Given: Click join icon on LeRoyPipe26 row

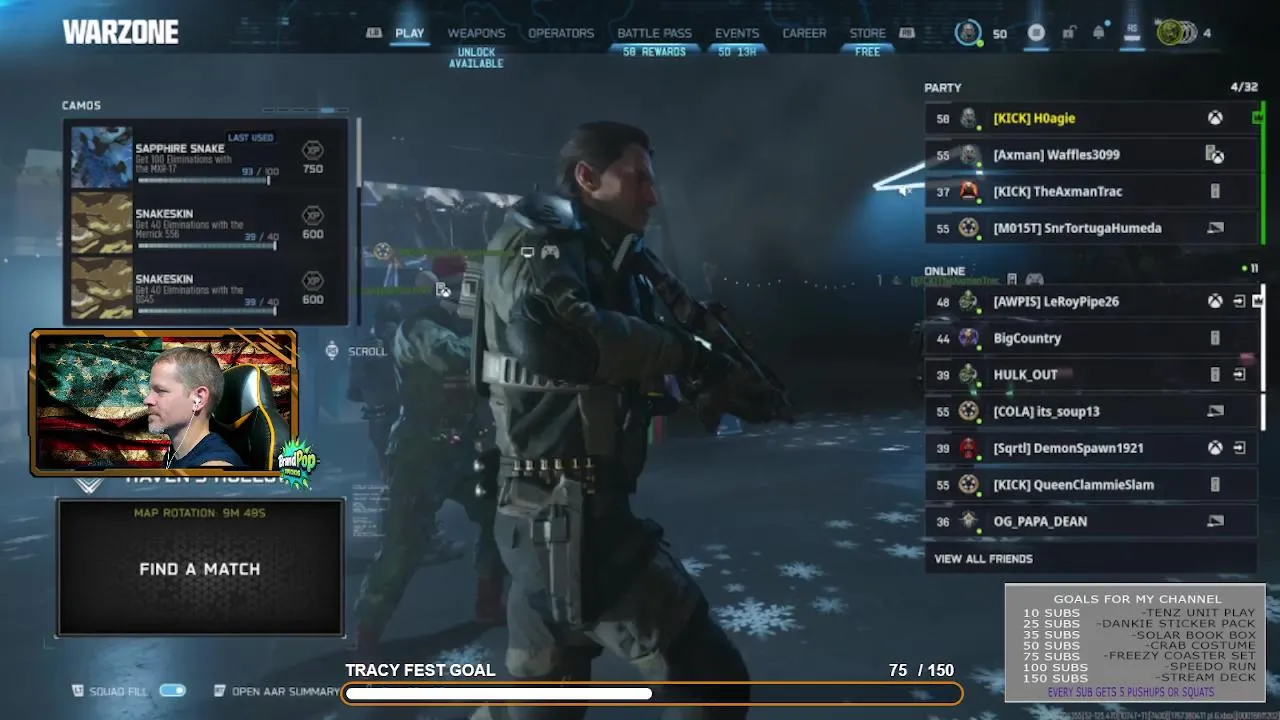Looking at the screenshot, I should pyautogui.click(x=1239, y=301).
